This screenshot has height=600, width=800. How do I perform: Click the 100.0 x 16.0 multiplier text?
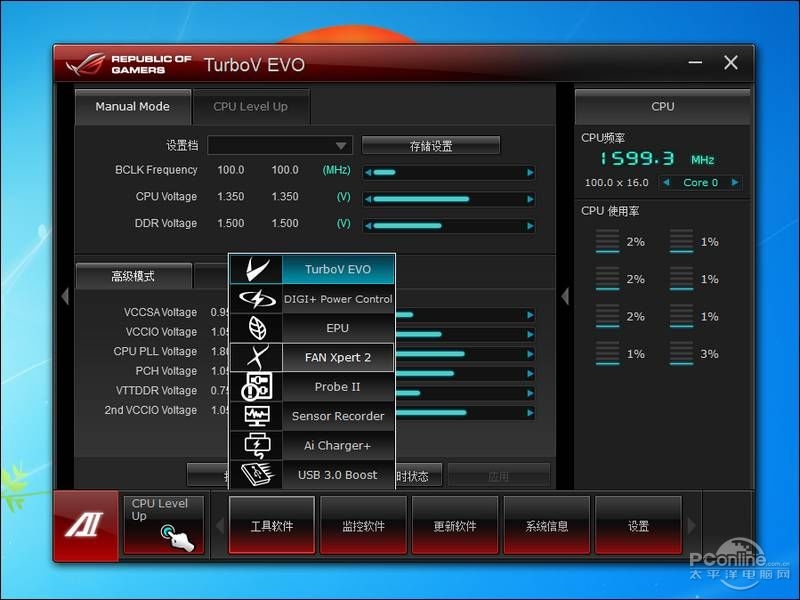(x=616, y=182)
